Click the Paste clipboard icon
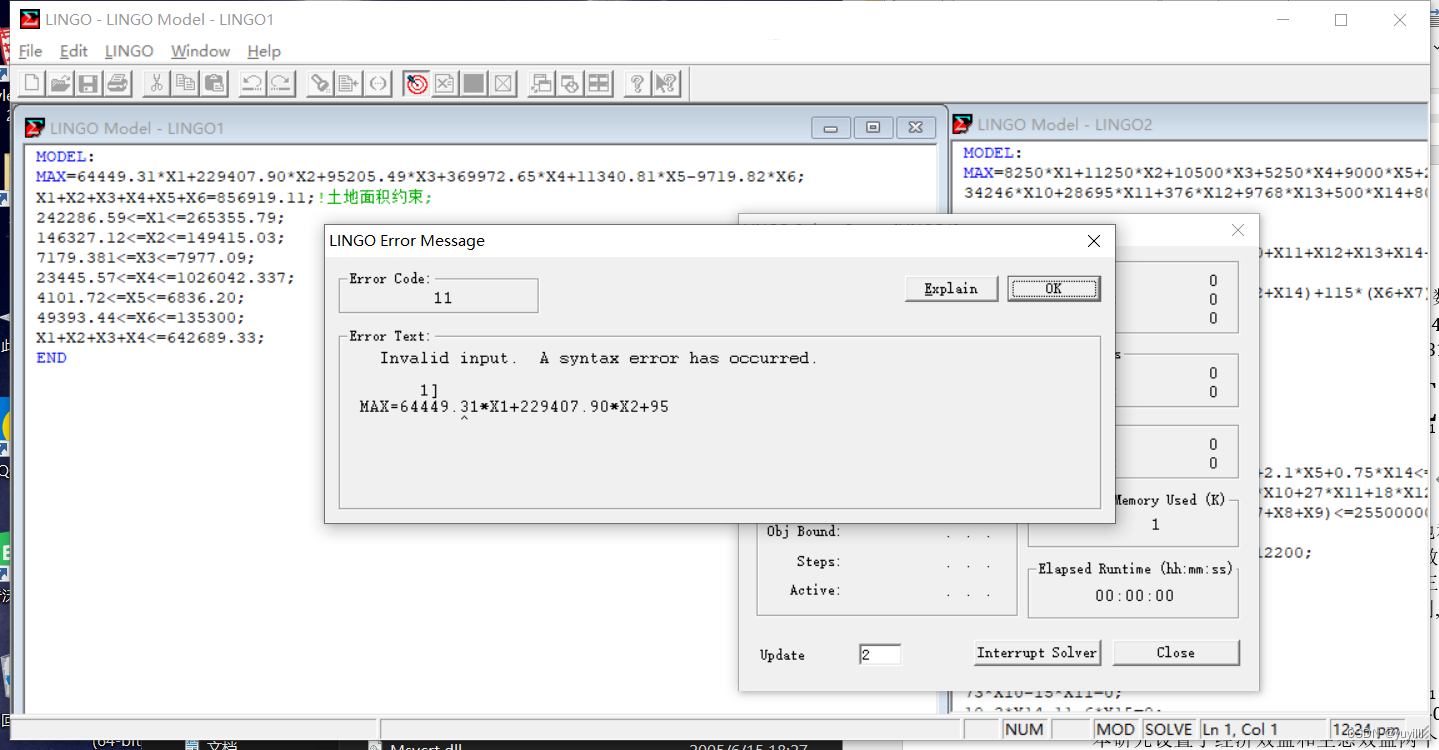 214,83
